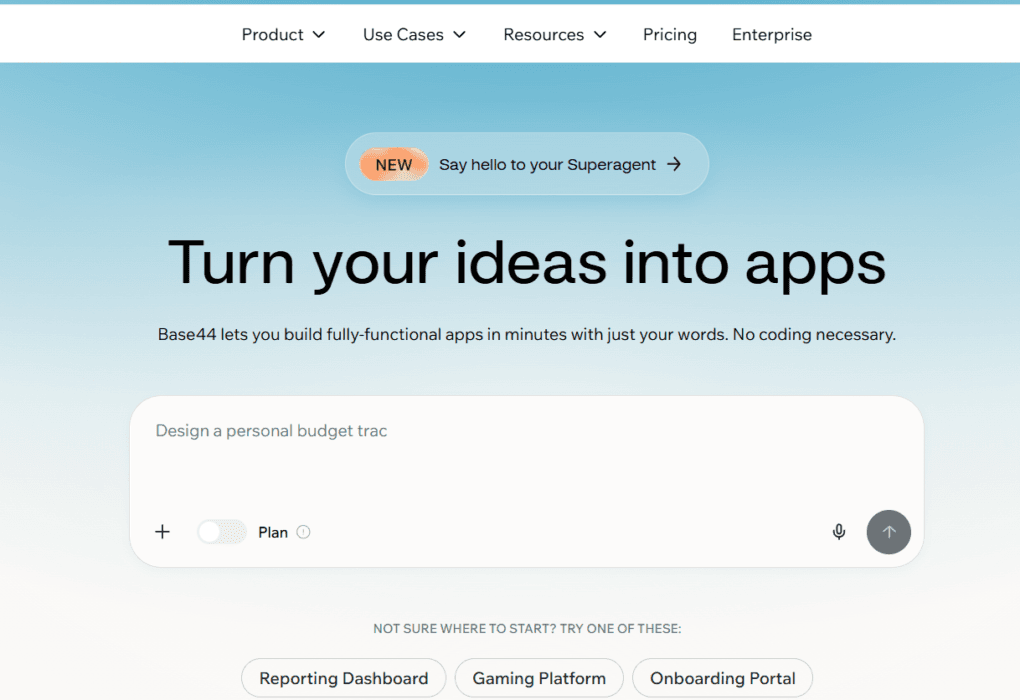Viewport: 1020px width, 700px height.
Task: Click the right arrow after Superagent text
Action: pyautogui.click(x=674, y=165)
